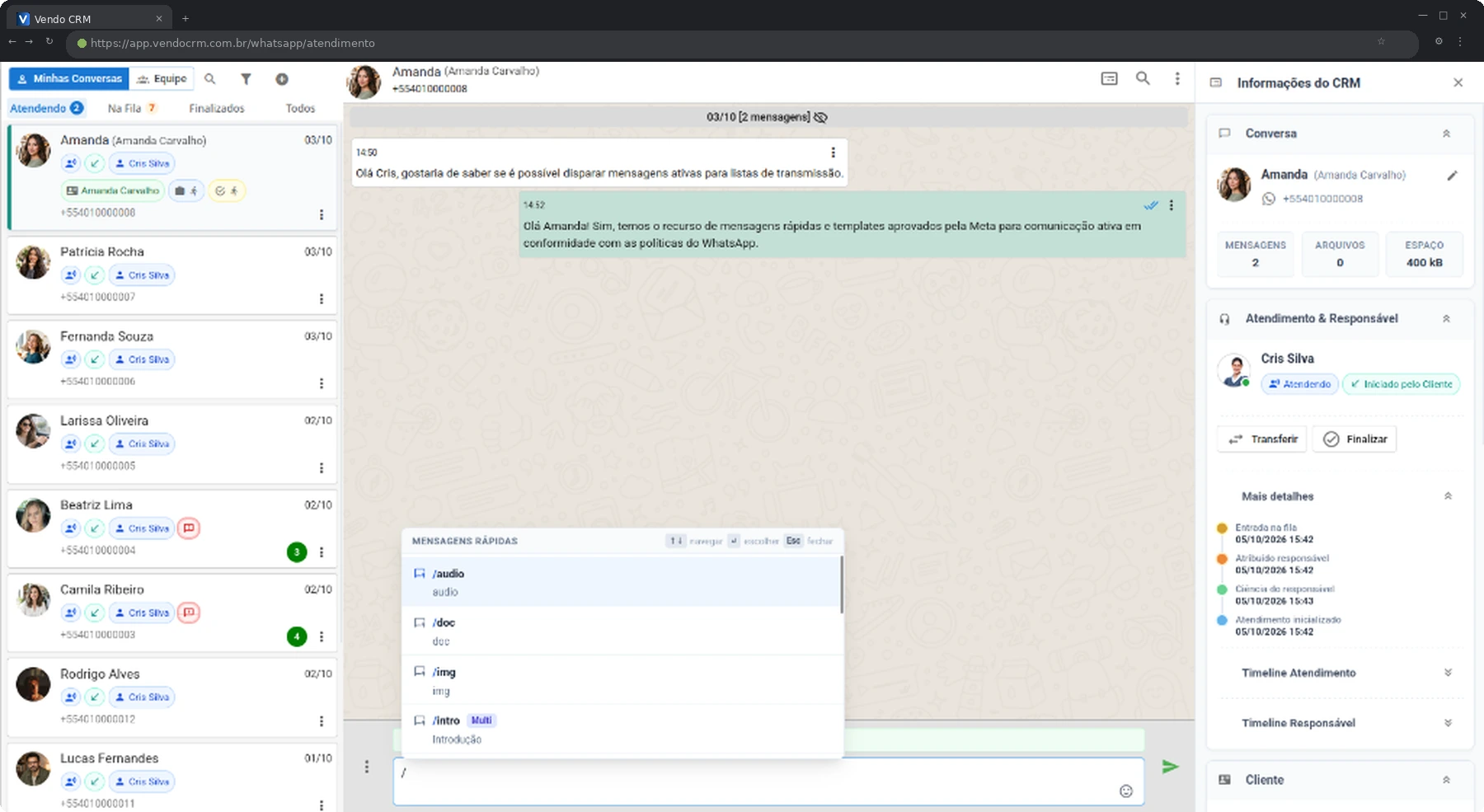Viewport: 1484px width, 812px height.
Task: Collapse the Cliente section
Action: click(1446, 780)
